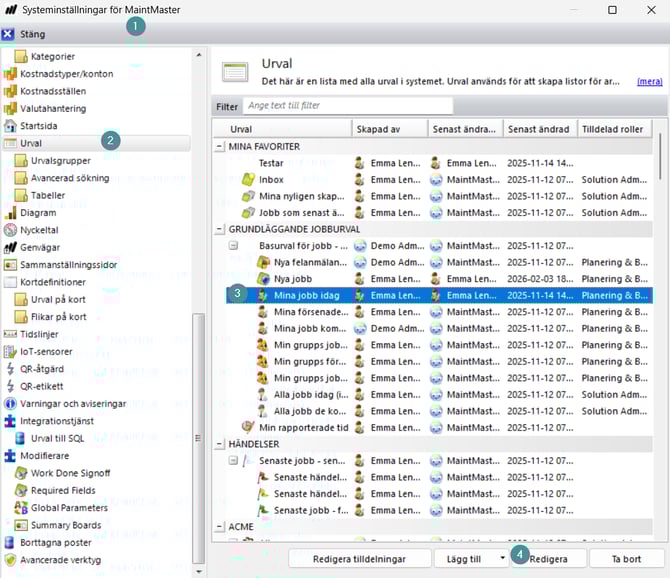Open the Lägg till dropdown arrow
Image resolution: width=670 pixels, height=578 pixels.
tap(501, 558)
